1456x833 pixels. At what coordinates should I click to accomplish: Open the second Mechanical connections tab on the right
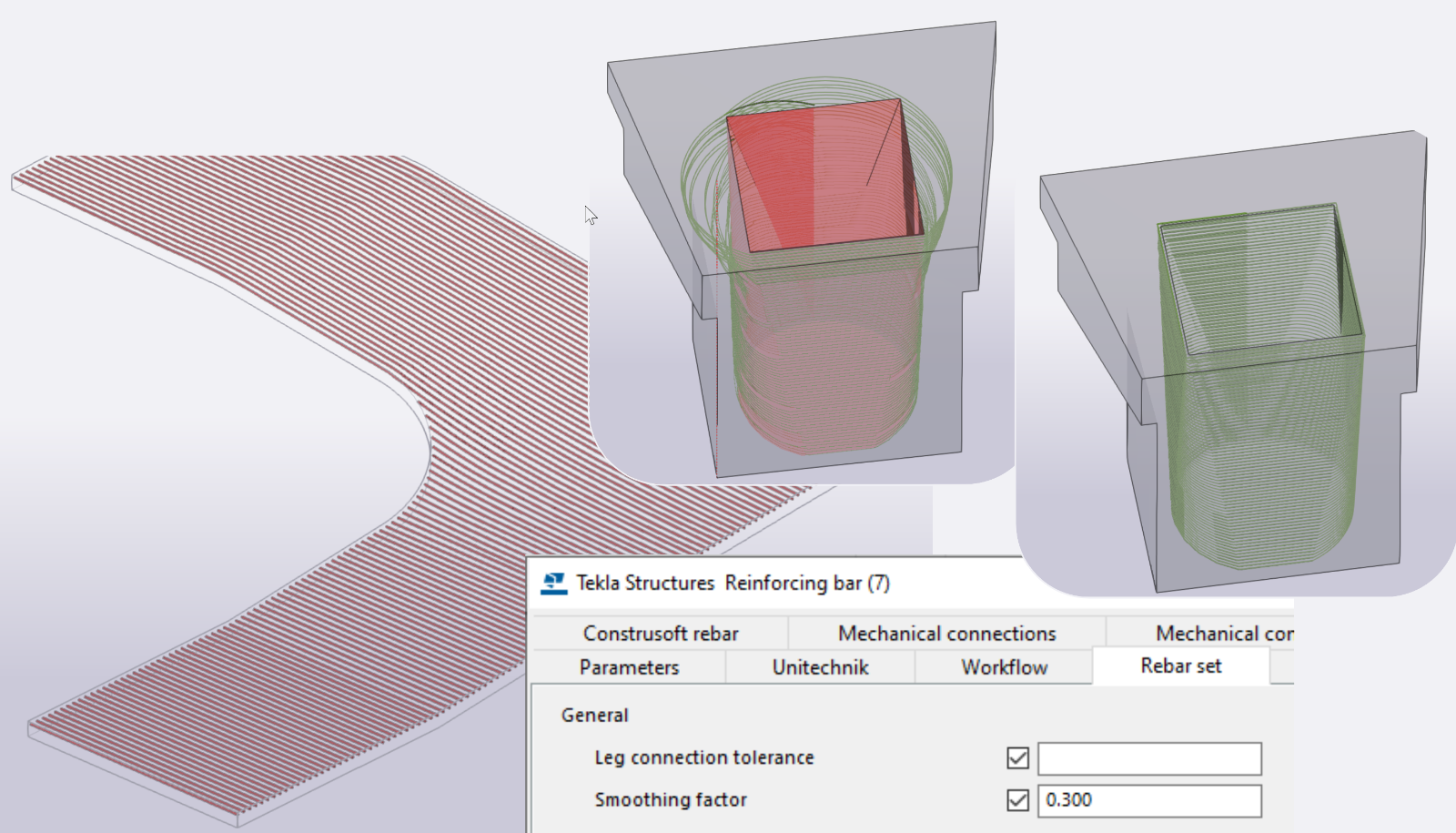[1224, 634]
